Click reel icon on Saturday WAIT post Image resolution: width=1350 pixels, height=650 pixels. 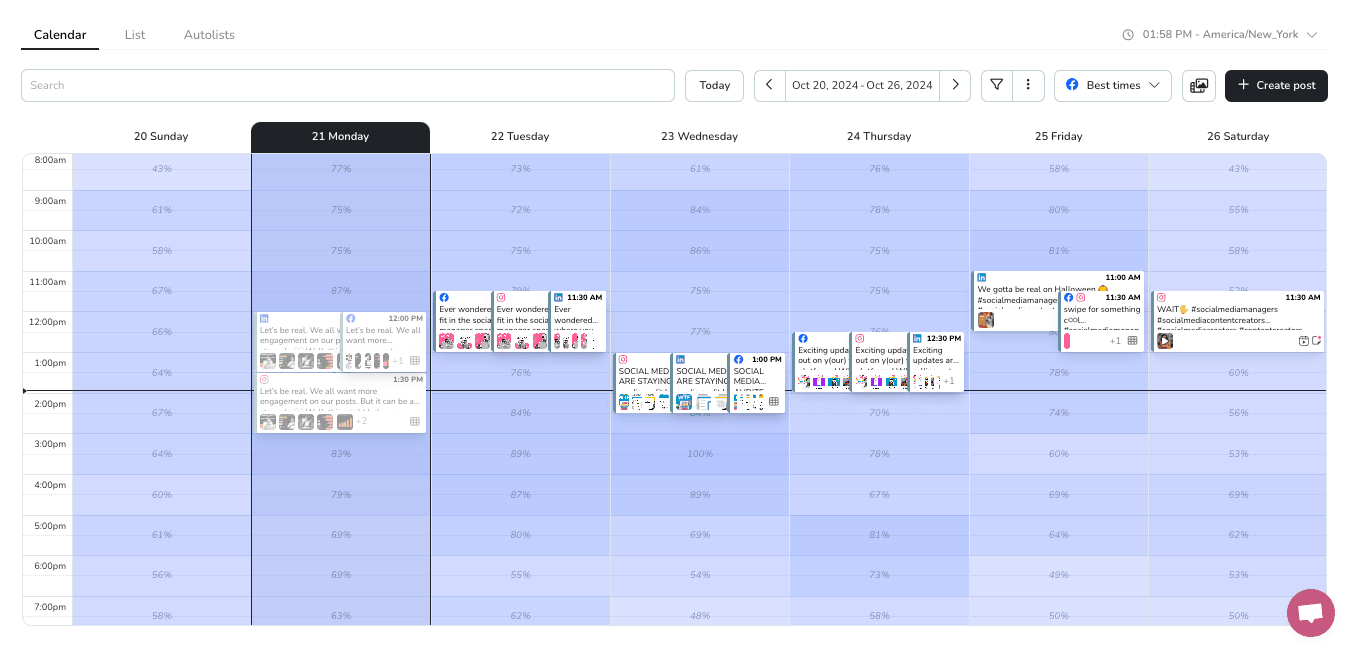(x=1304, y=341)
